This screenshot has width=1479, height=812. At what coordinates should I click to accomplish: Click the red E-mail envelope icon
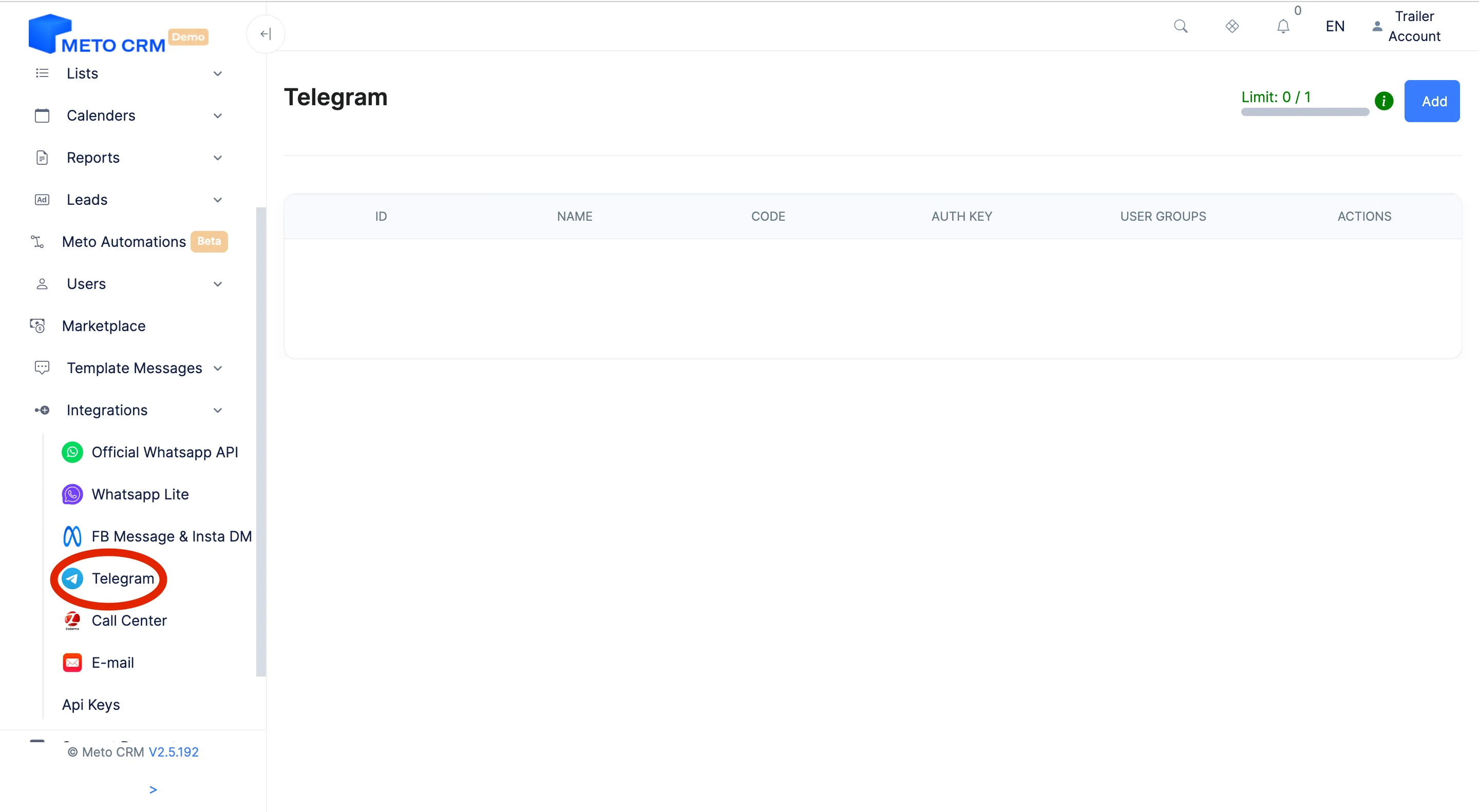[72, 663]
